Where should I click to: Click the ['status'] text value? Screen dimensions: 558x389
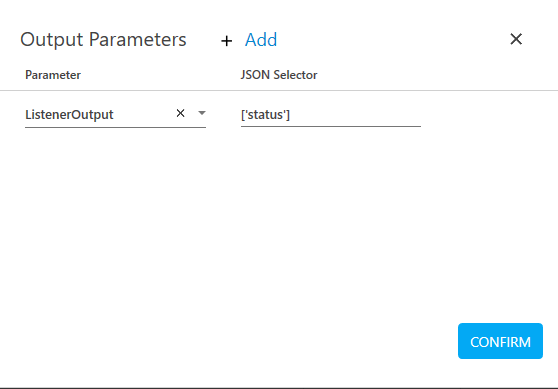[x=265, y=115]
